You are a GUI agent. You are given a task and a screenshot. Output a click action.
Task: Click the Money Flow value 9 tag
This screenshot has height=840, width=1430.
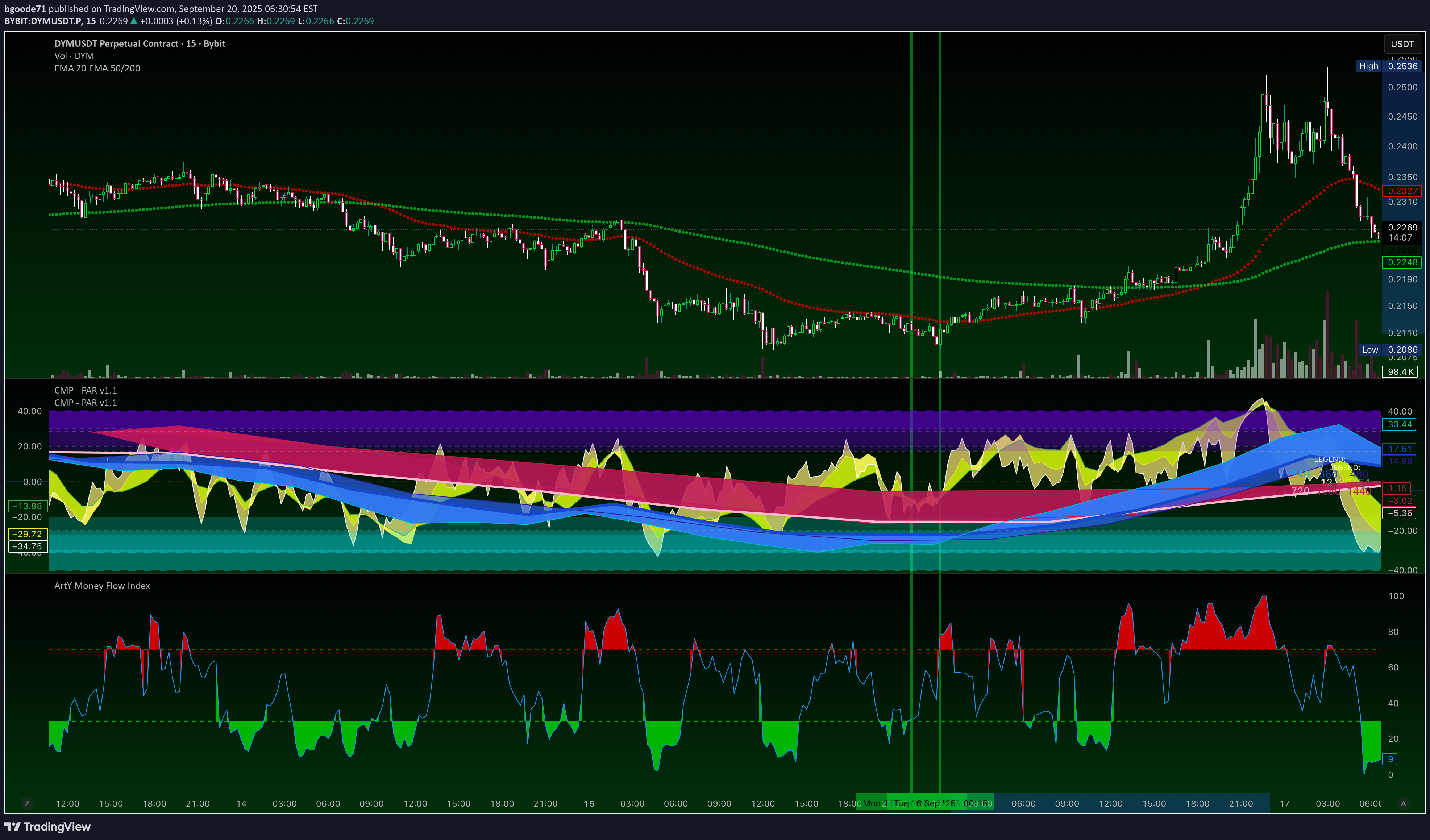pyautogui.click(x=1390, y=760)
